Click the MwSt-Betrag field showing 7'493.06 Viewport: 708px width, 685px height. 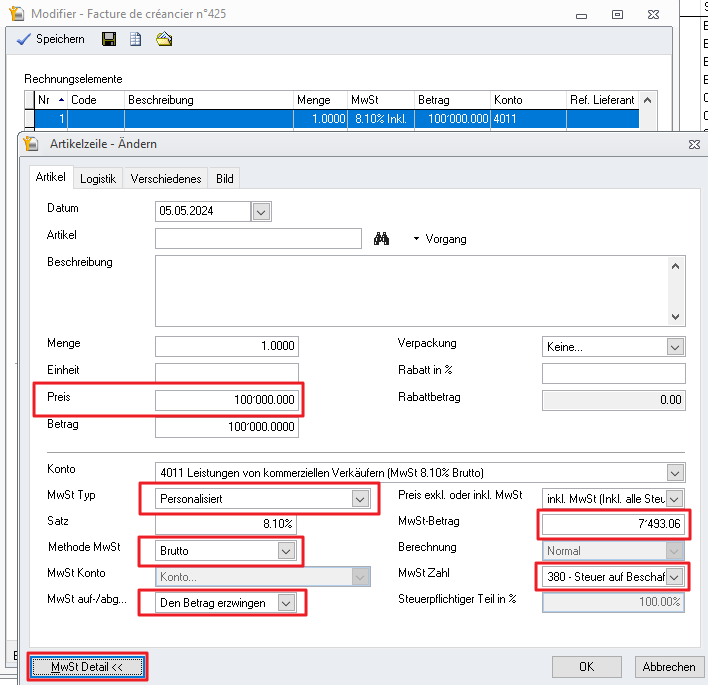(613, 524)
